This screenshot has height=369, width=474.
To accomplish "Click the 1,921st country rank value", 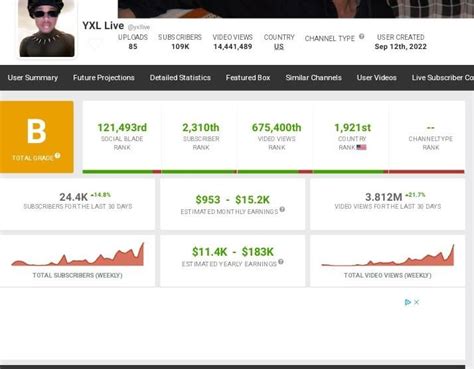I will click(x=352, y=127).
